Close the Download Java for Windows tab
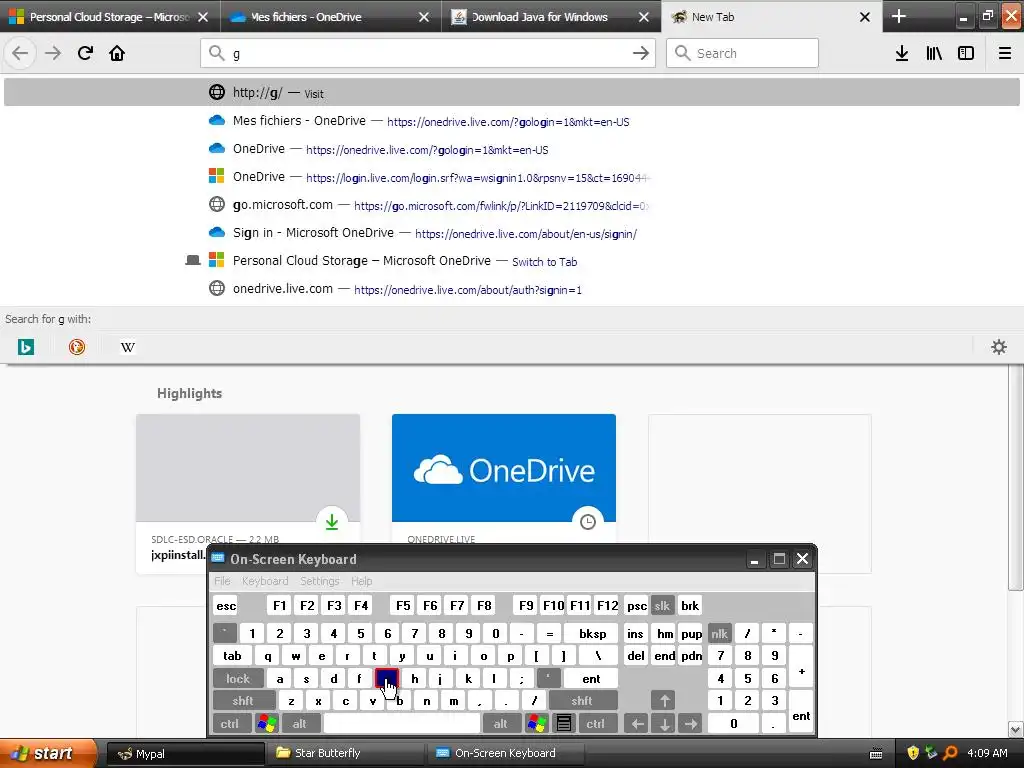The height and width of the screenshot is (768, 1024). (644, 17)
